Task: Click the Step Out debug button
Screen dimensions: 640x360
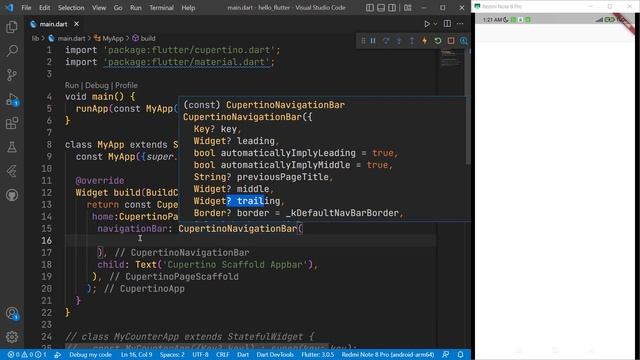Action: [x=412, y=41]
